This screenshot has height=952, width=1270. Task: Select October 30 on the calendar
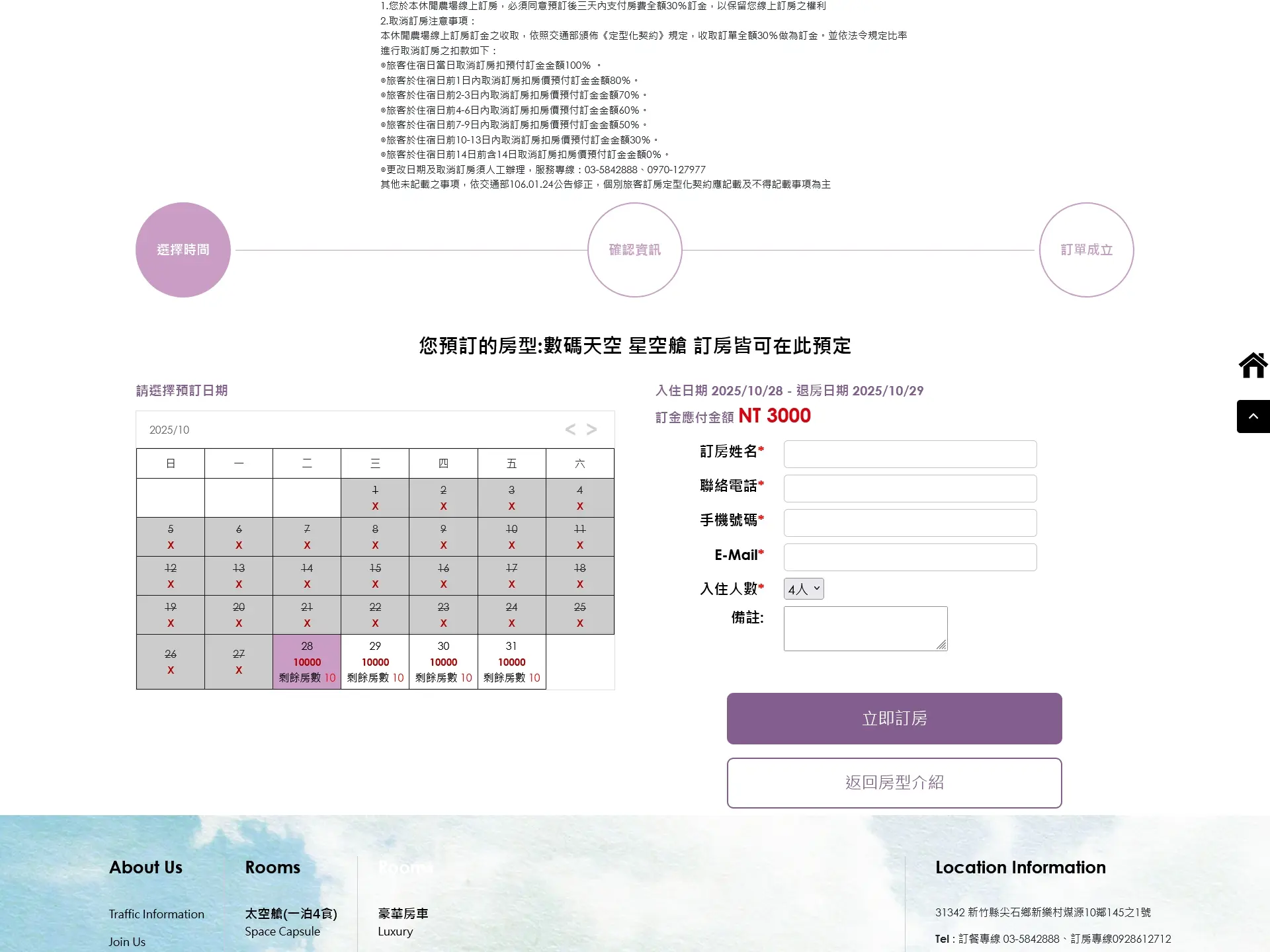pyautogui.click(x=443, y=662)
